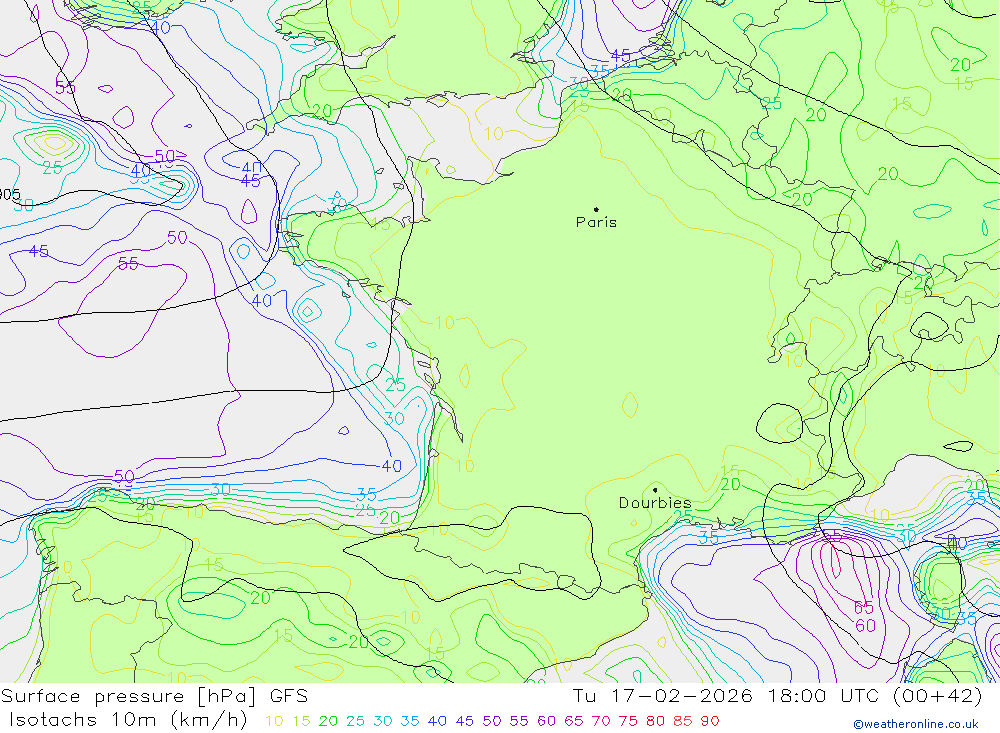
Task: Click the yellow 10 value in bottom legend
Action: click(x=274, y=721)
